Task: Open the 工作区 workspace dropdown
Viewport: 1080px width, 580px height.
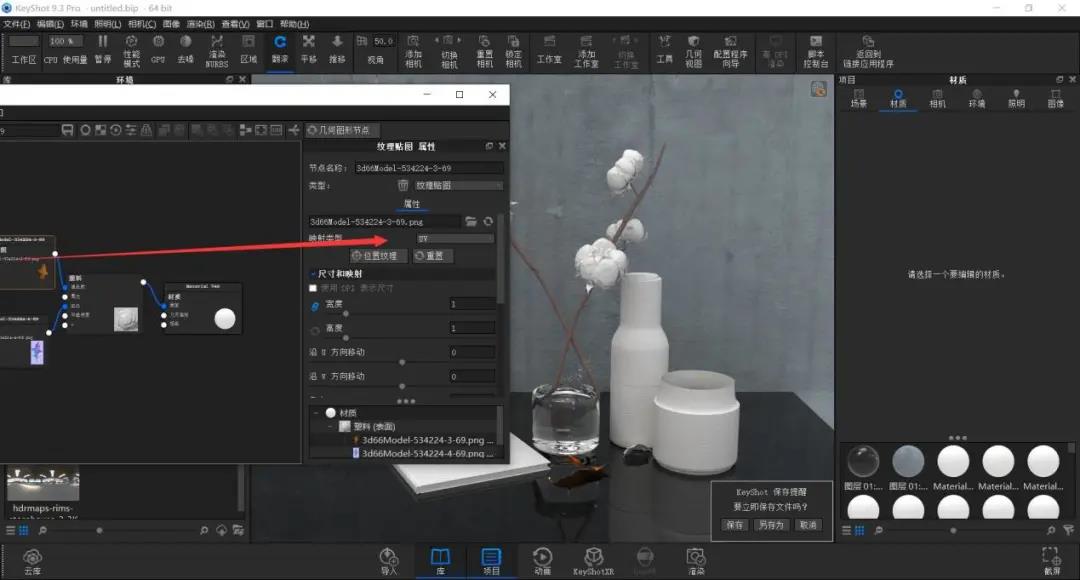Action: click(x=23, y=41)
